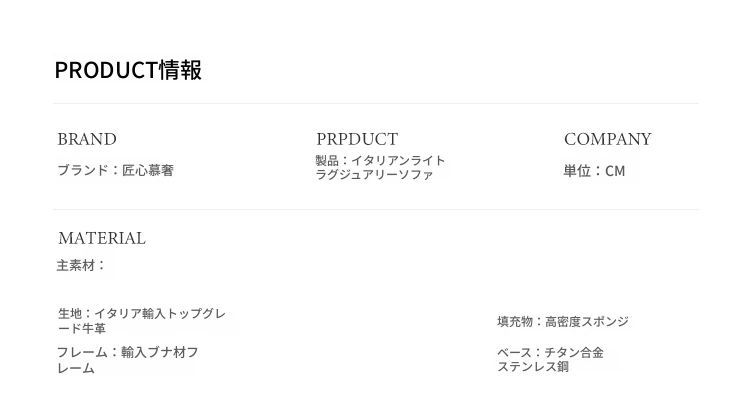This screenshot has width=750, height=417.
Task: Click the brand name 匠心慕奢
Action: point(148,171)
